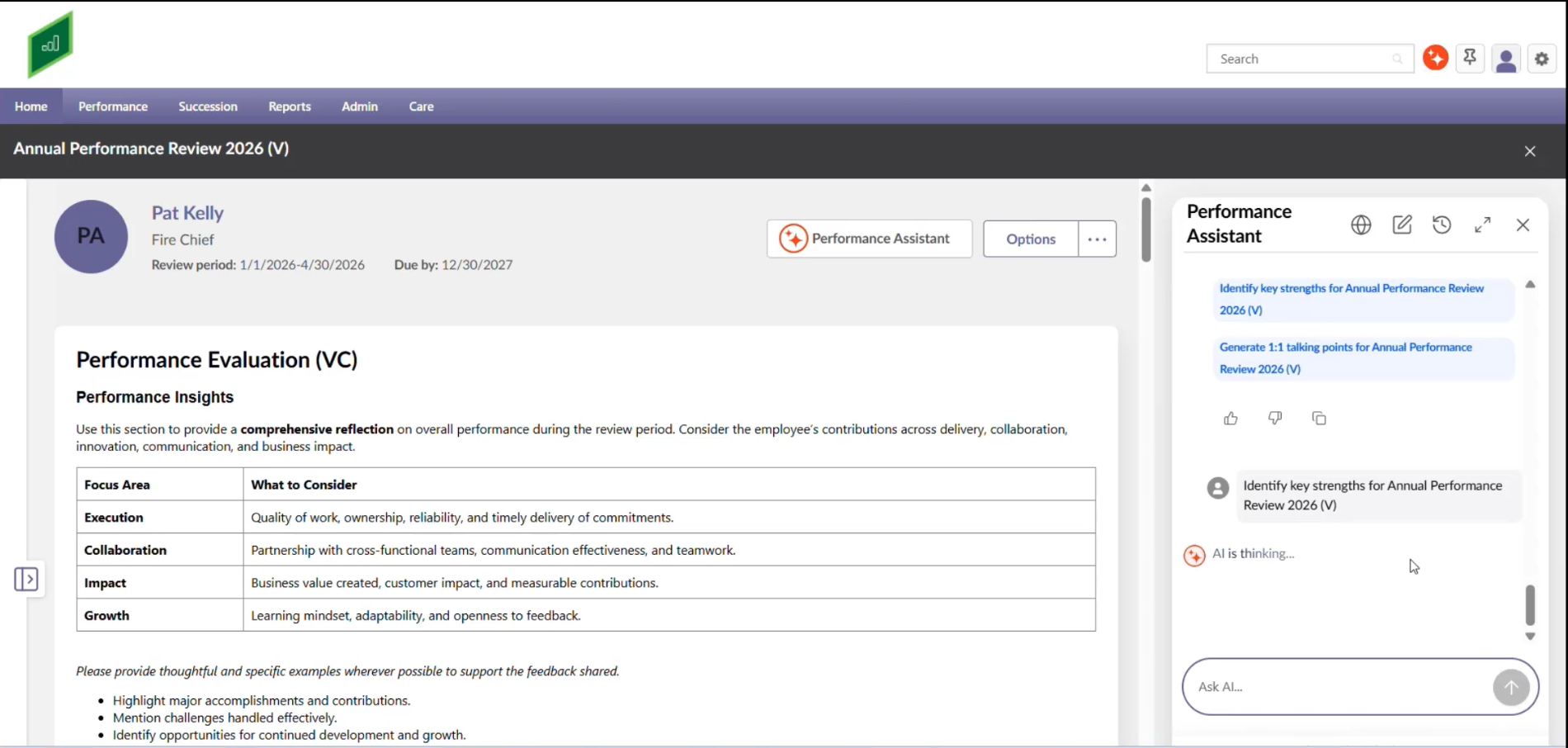Expand the left side panel

tap(26, 580)
